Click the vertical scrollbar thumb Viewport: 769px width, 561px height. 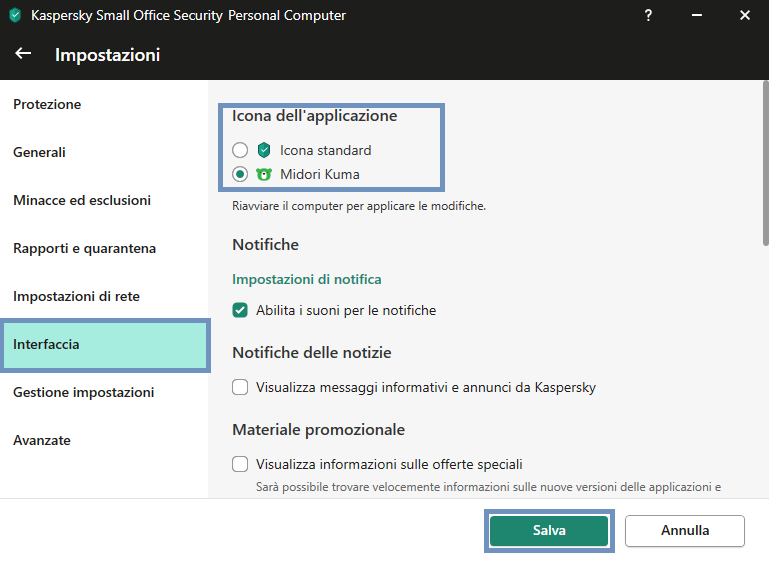point(766,163)
